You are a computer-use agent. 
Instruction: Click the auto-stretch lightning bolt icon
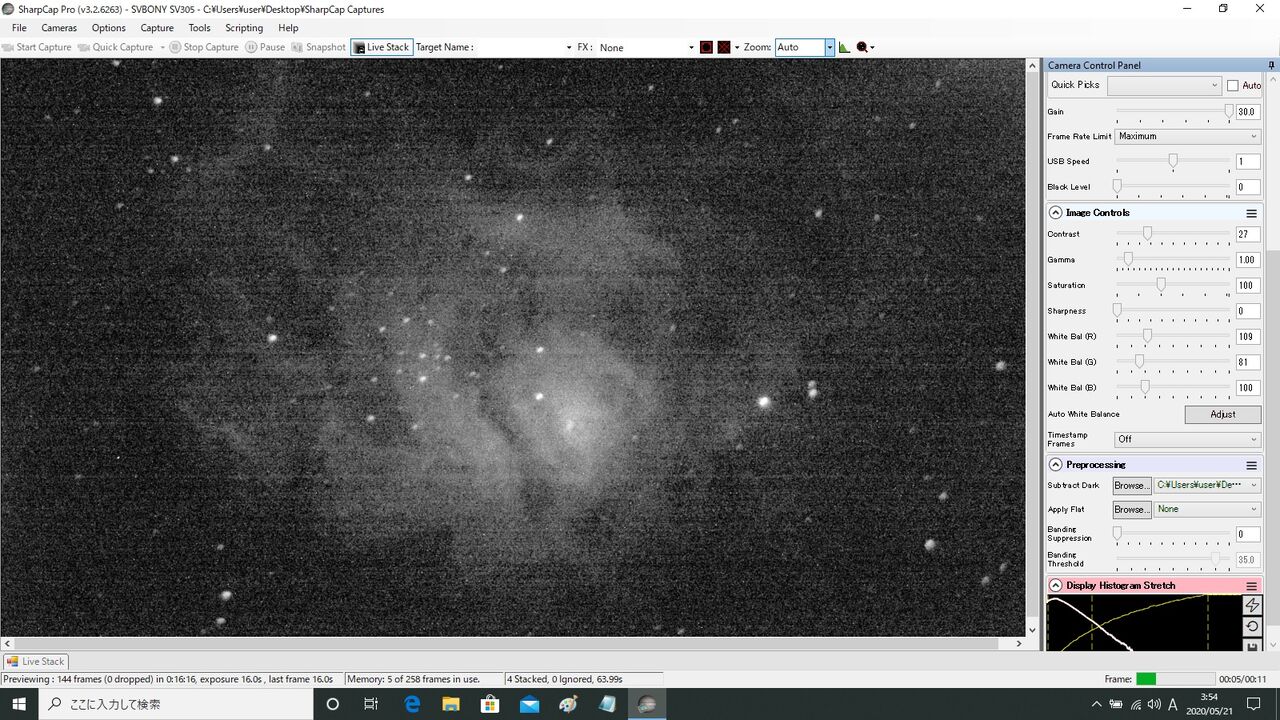click(x=1252, y=605)
